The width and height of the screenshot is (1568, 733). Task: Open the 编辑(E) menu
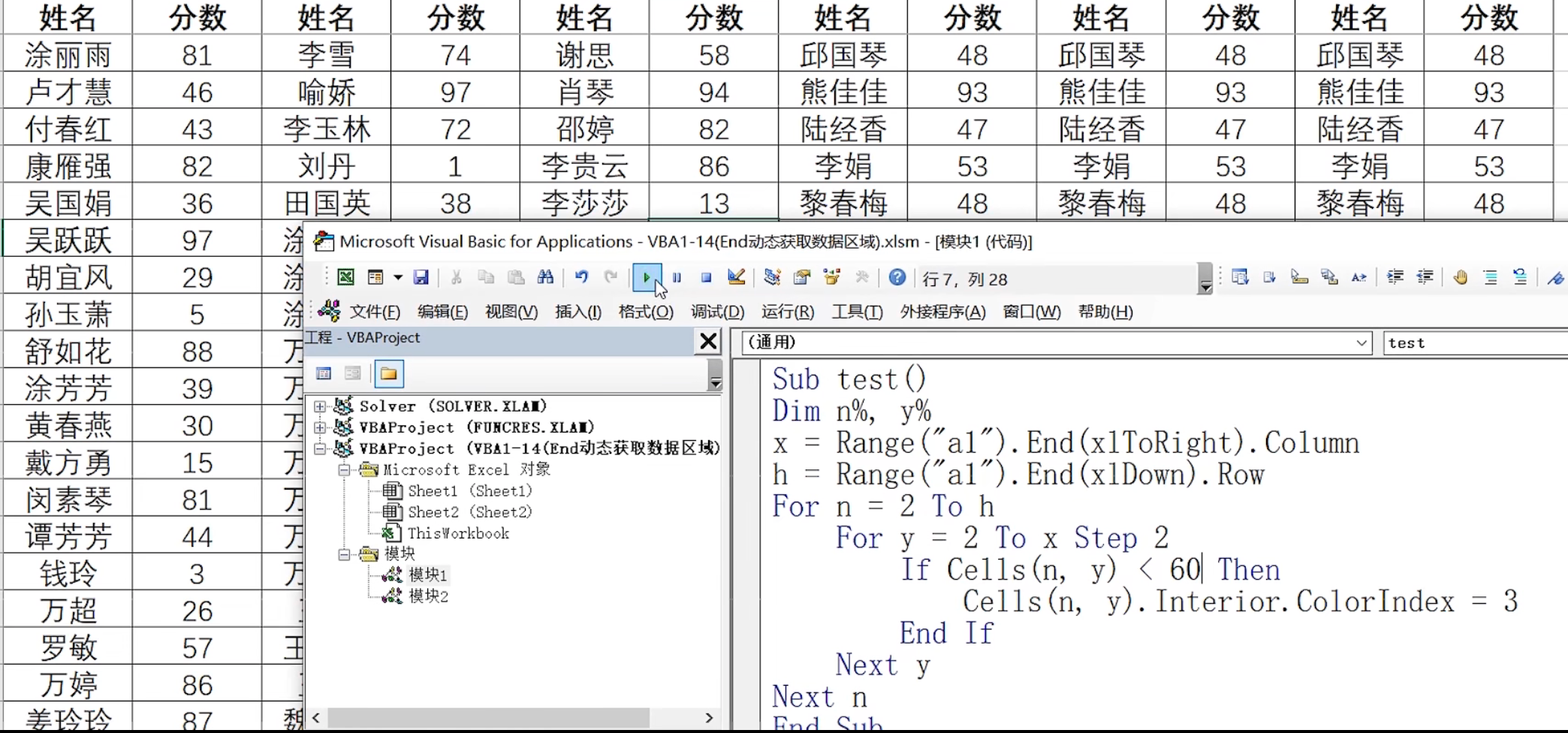tap(443, 312)
